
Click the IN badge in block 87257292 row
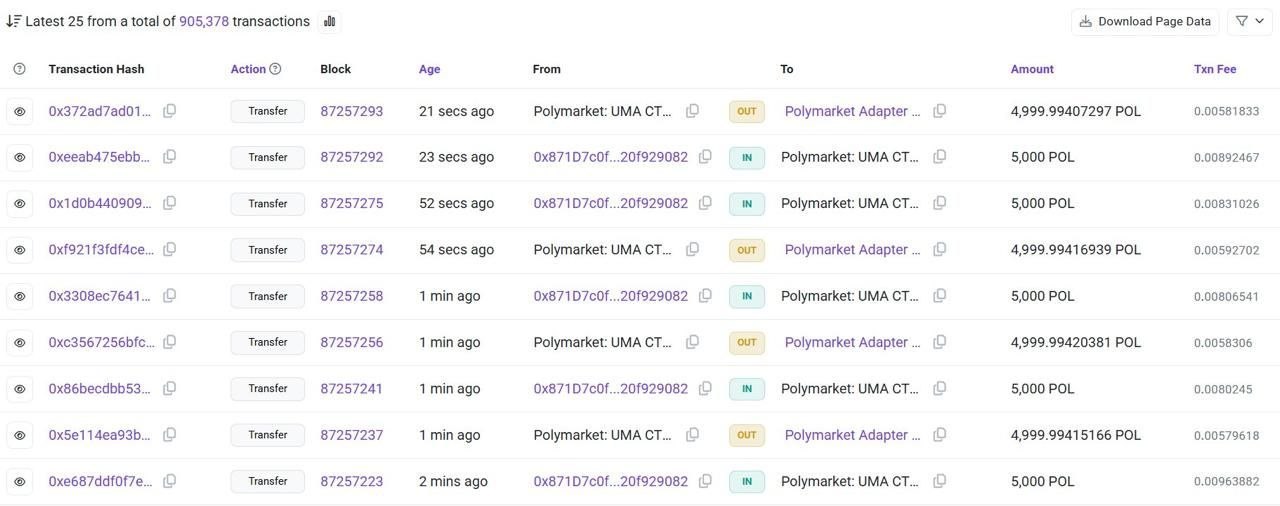click(746, 157)
